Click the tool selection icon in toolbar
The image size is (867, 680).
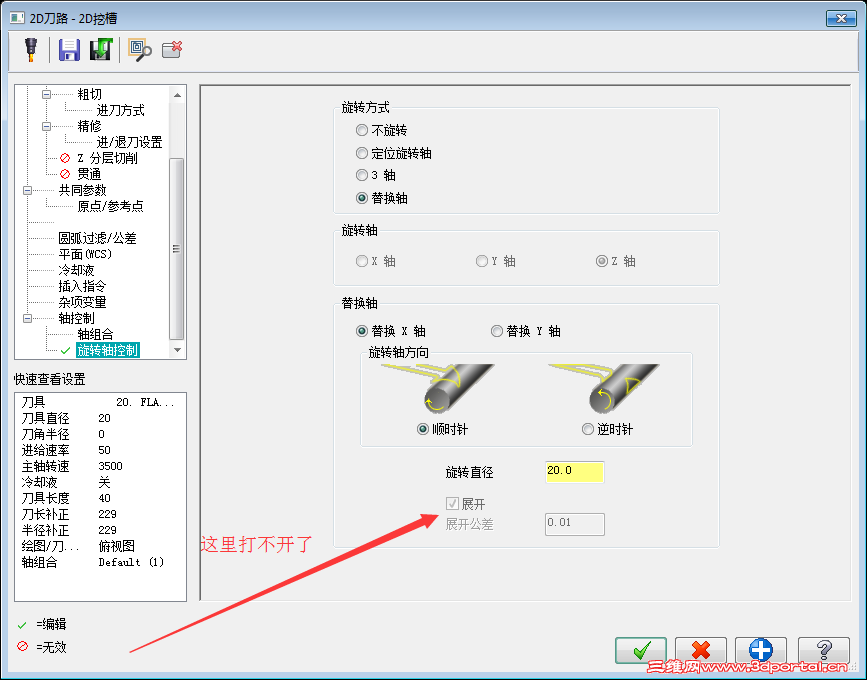[31, 50]
